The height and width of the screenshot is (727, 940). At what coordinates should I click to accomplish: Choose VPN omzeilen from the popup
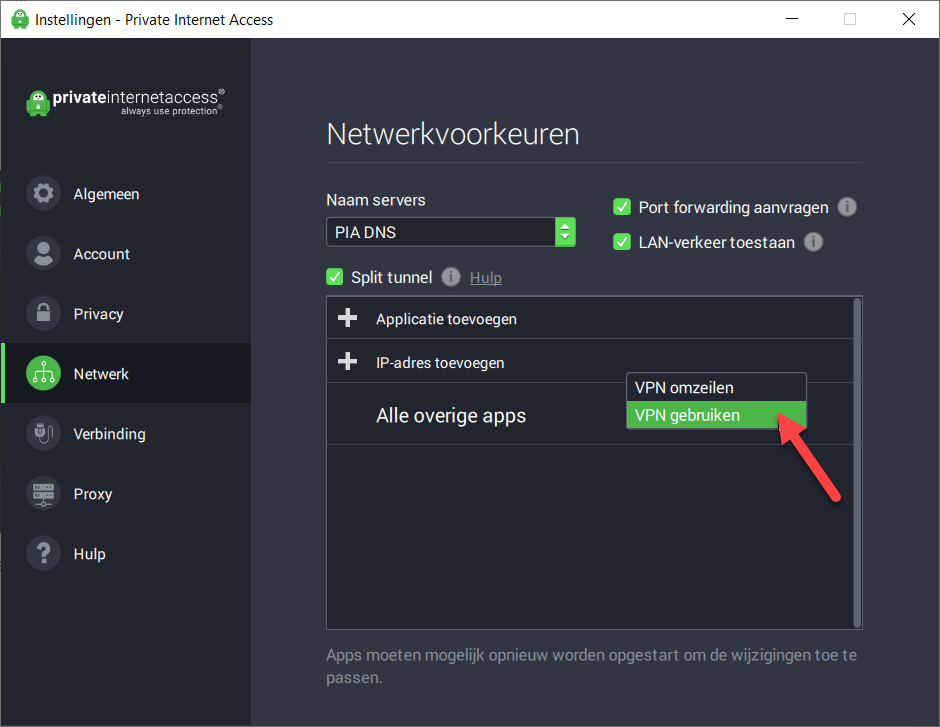point(716,388)
